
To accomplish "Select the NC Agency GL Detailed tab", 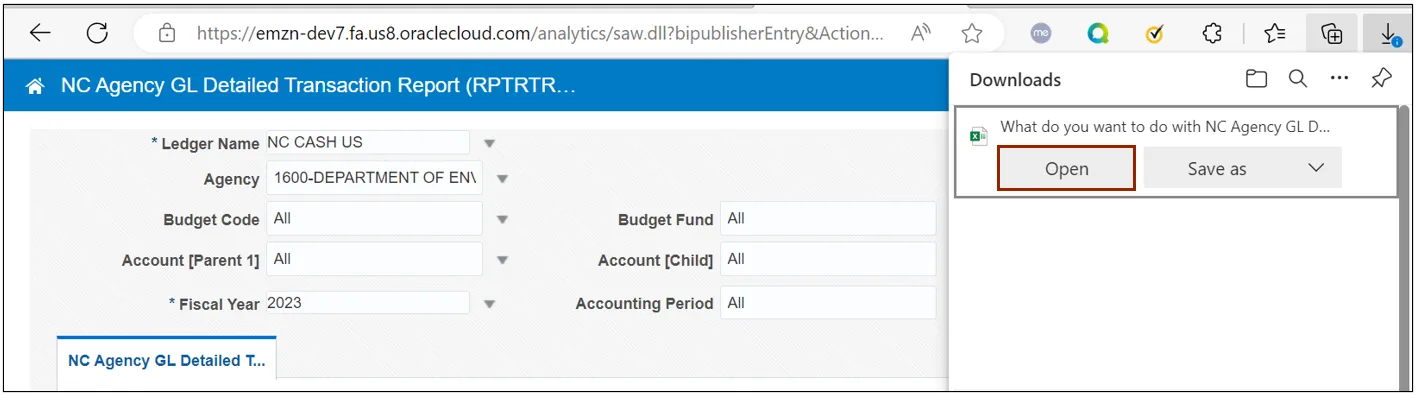I will click(166, 361).
